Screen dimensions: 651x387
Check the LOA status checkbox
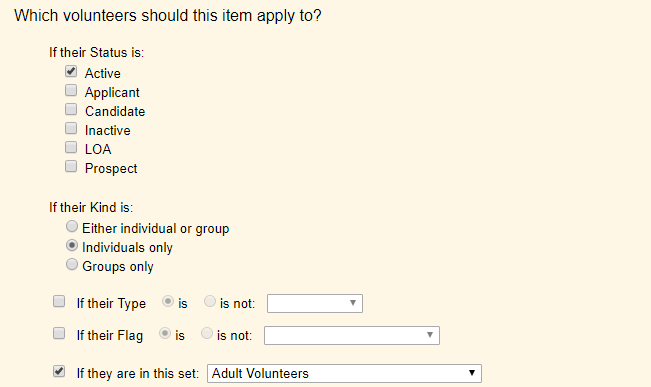pyautogui.click(x=71, y=147)
